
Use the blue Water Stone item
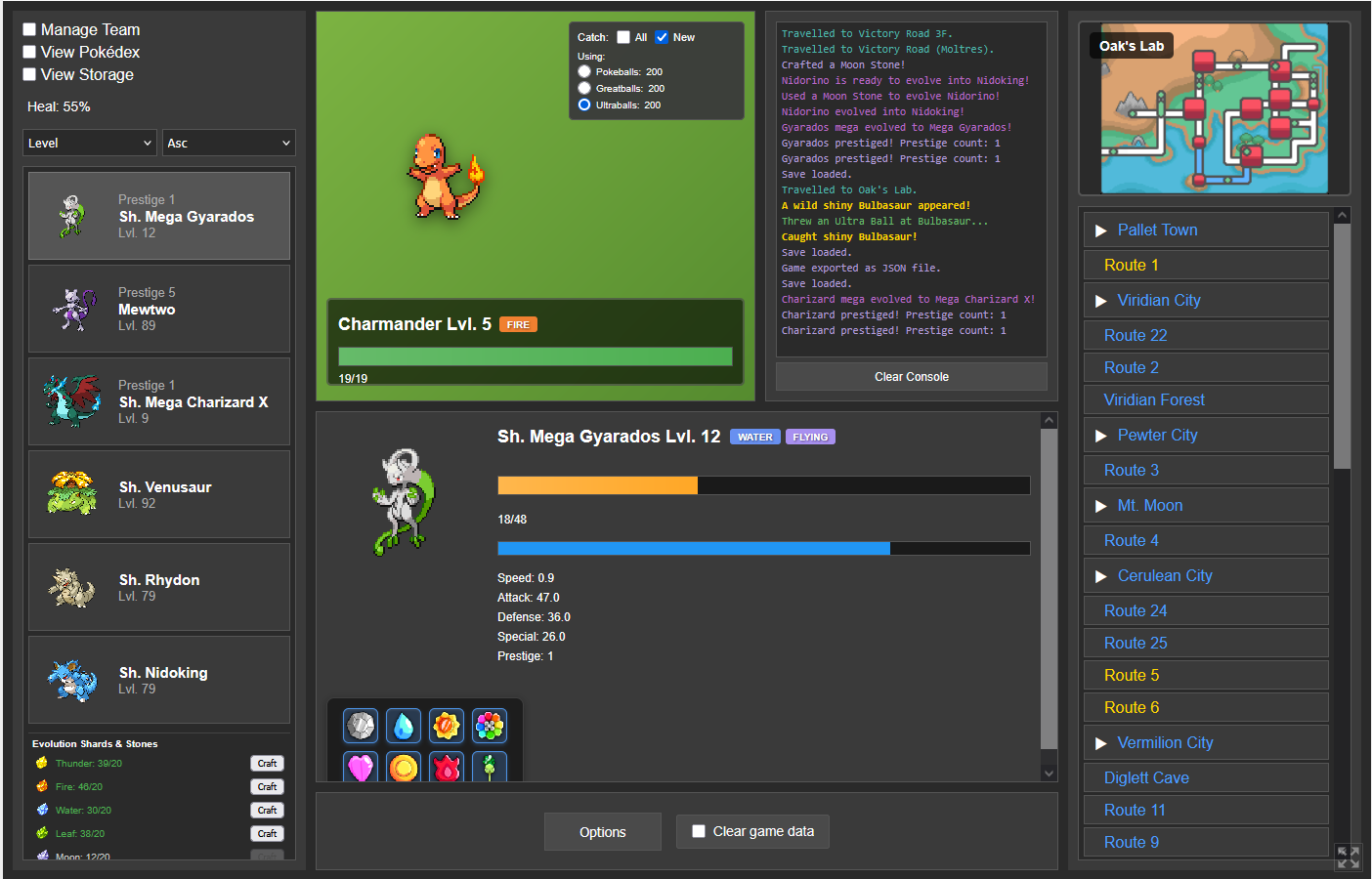click(404, 726)
